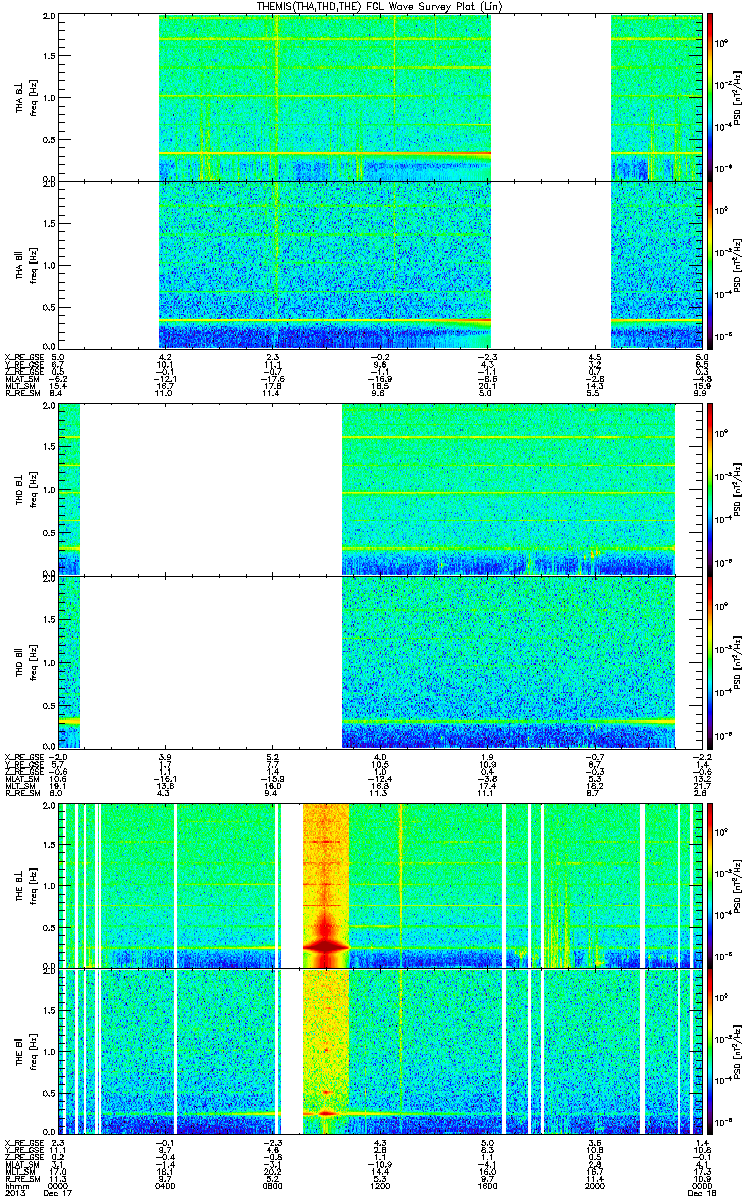Click the THA B∥ spectrogram panel
The height and width of the screenshot is (1200, 750).
tap(380, 264)
